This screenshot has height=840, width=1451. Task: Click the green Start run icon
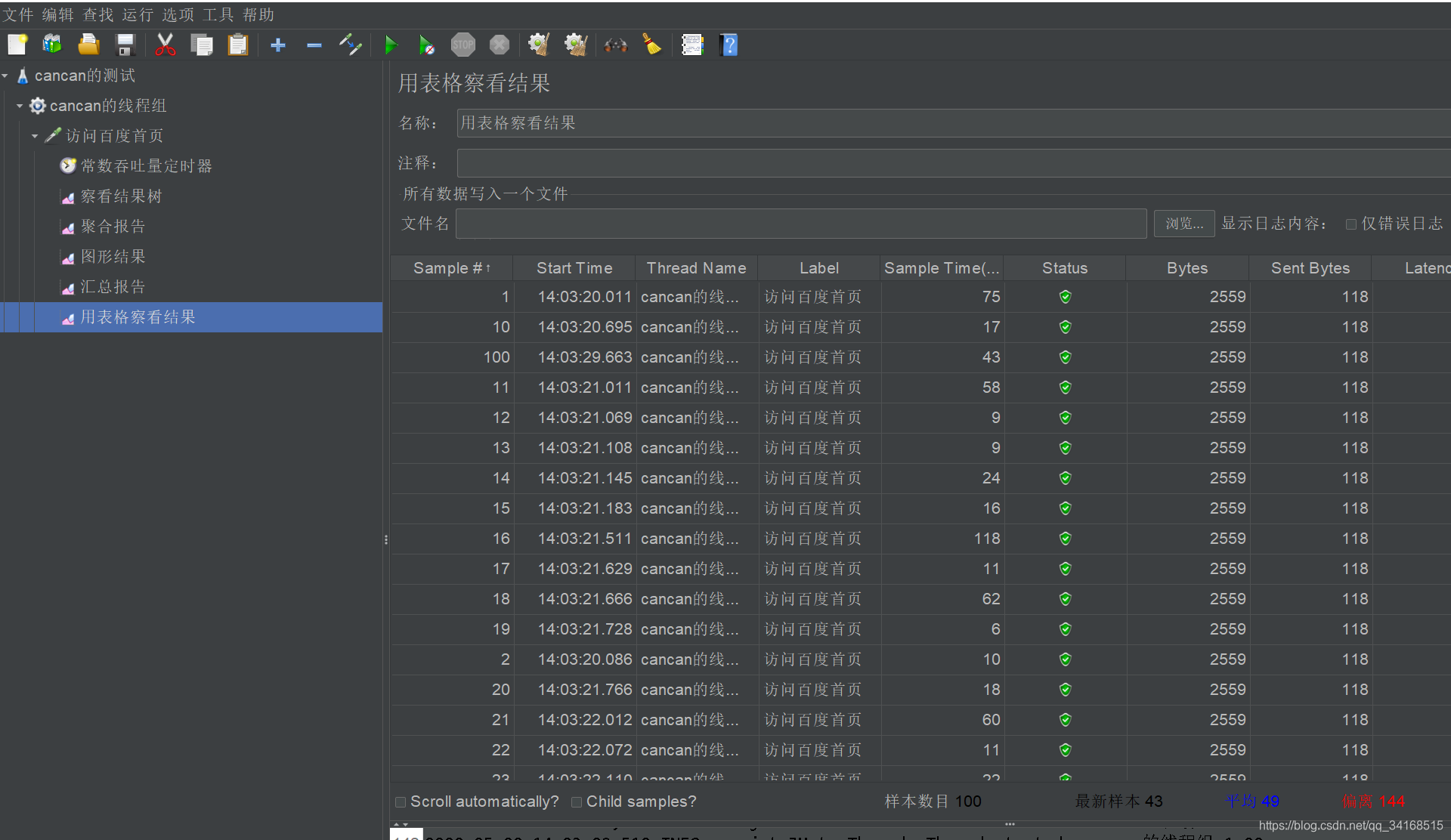(391, 45)
